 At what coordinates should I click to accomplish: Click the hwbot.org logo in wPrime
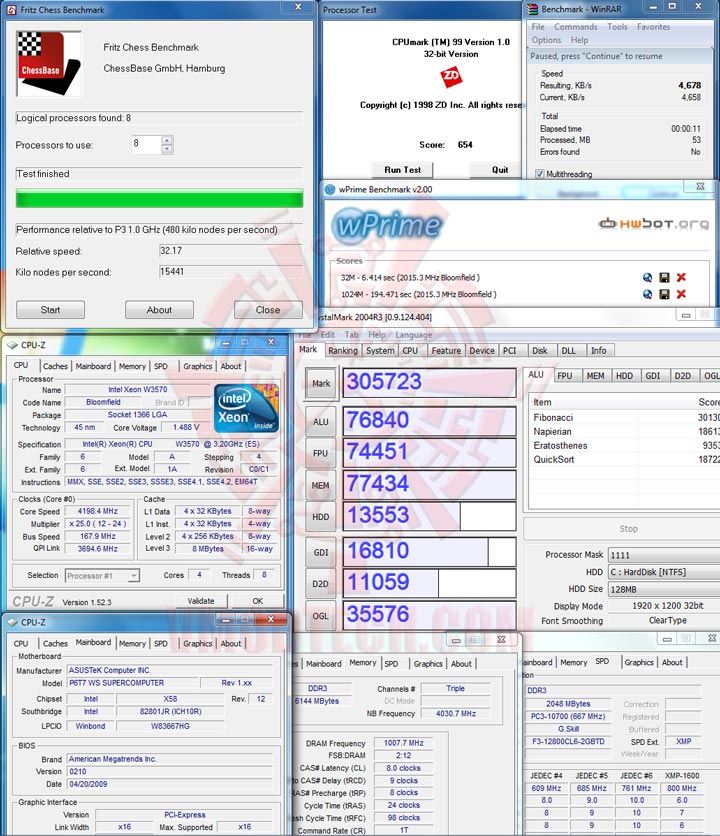pyautogui.click(x=654, y=223)
